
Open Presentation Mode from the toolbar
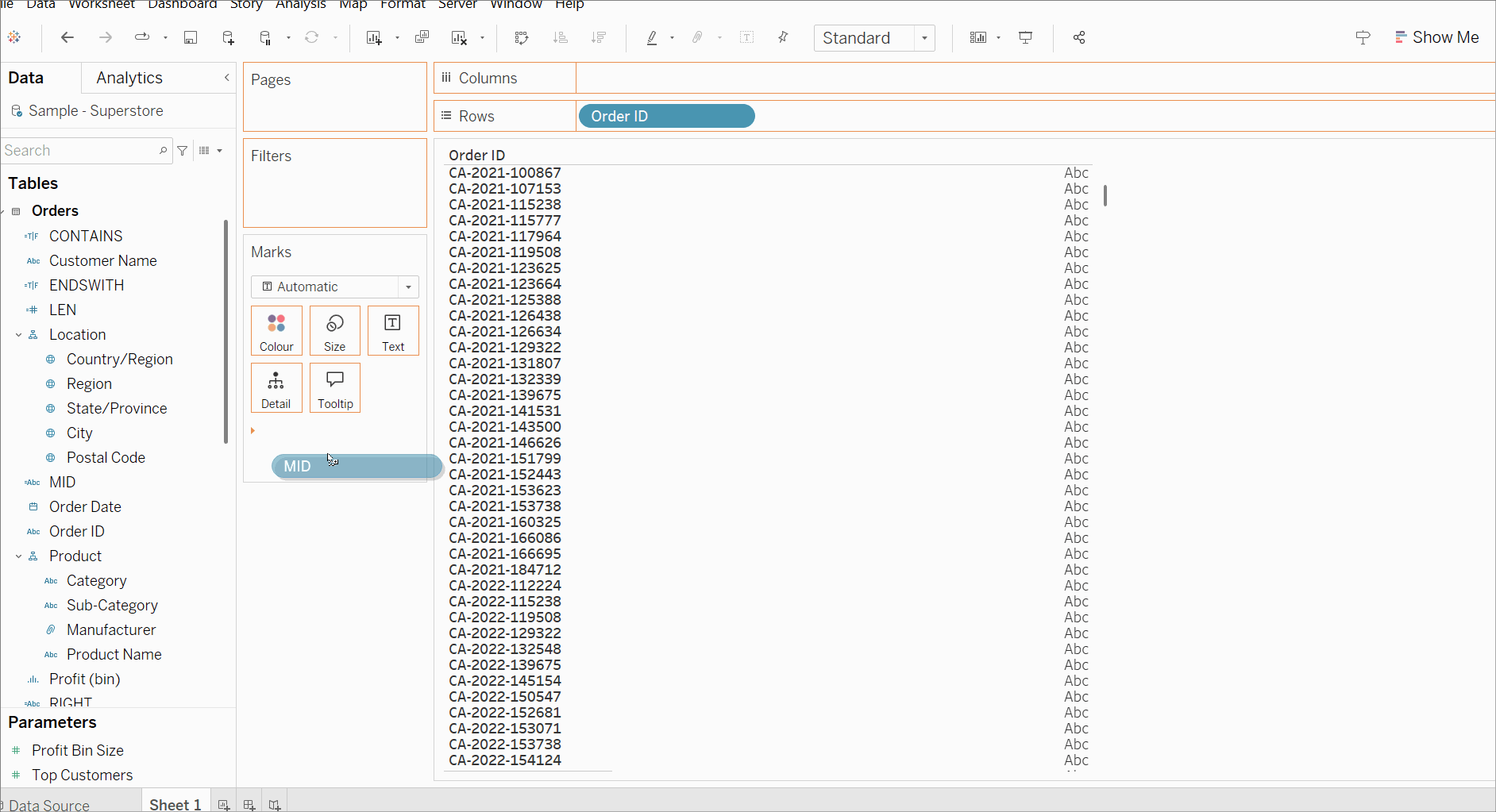pos(1026,37)
